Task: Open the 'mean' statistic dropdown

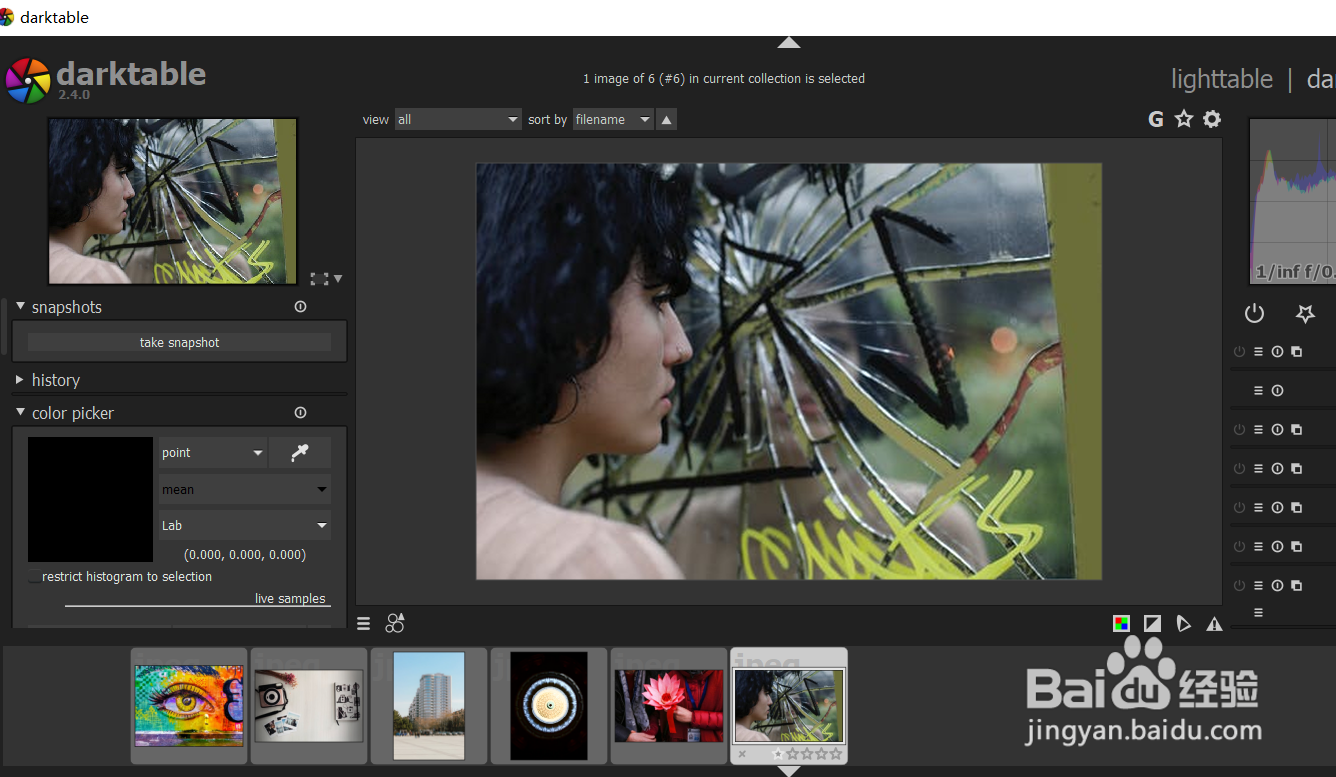Action: coord(245,490)
